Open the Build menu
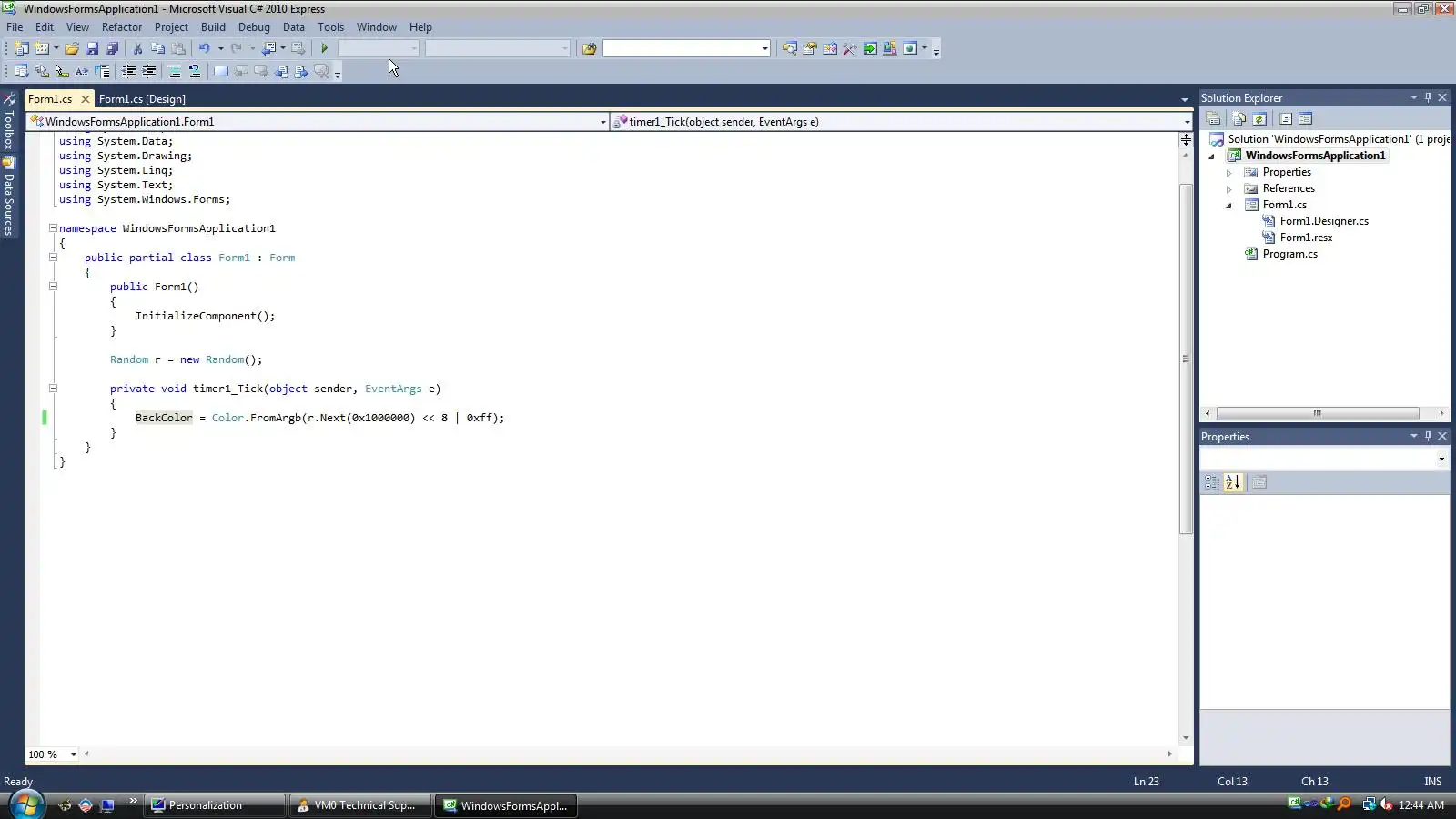Screen dimensions: 1456x819 pos(213,27)
